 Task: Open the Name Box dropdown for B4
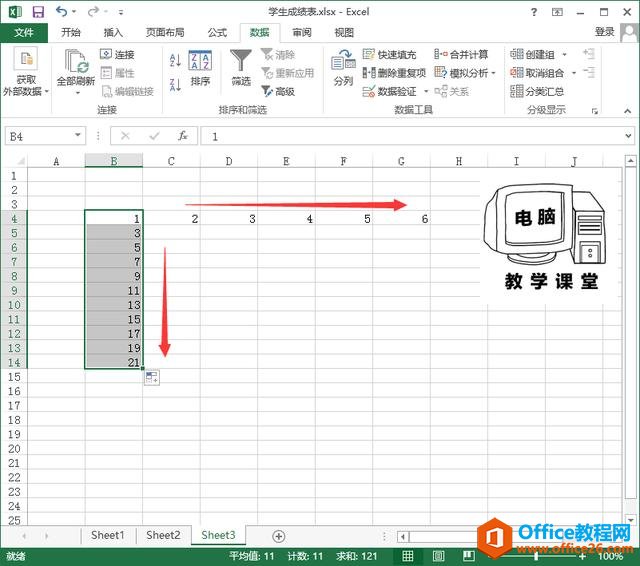coord(78,135)
